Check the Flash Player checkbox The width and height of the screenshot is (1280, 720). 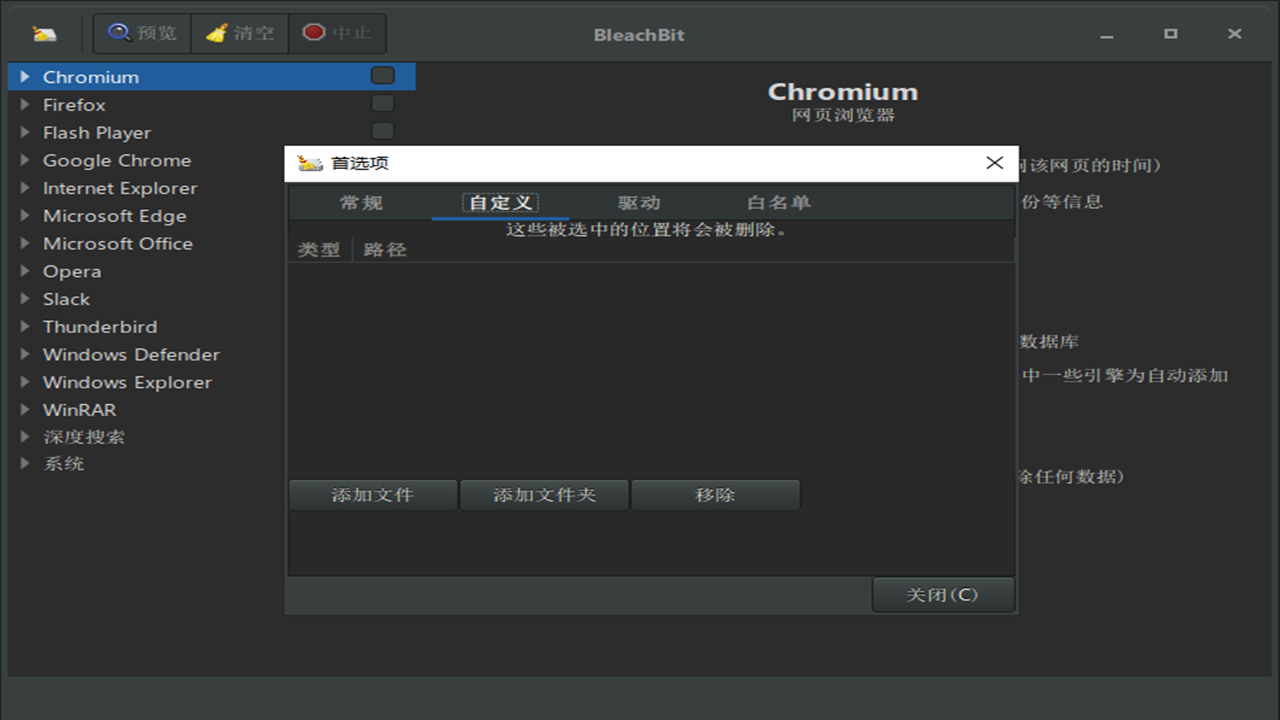[x=382, y=131]
